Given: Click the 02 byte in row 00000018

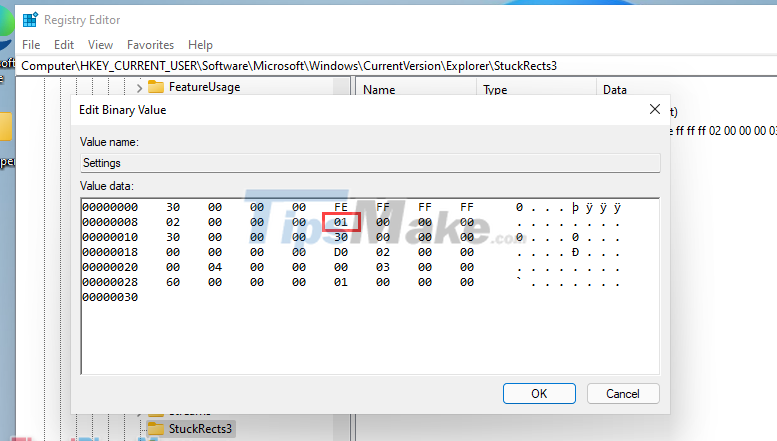Looking at the screenshot, I should pos(383,252).
